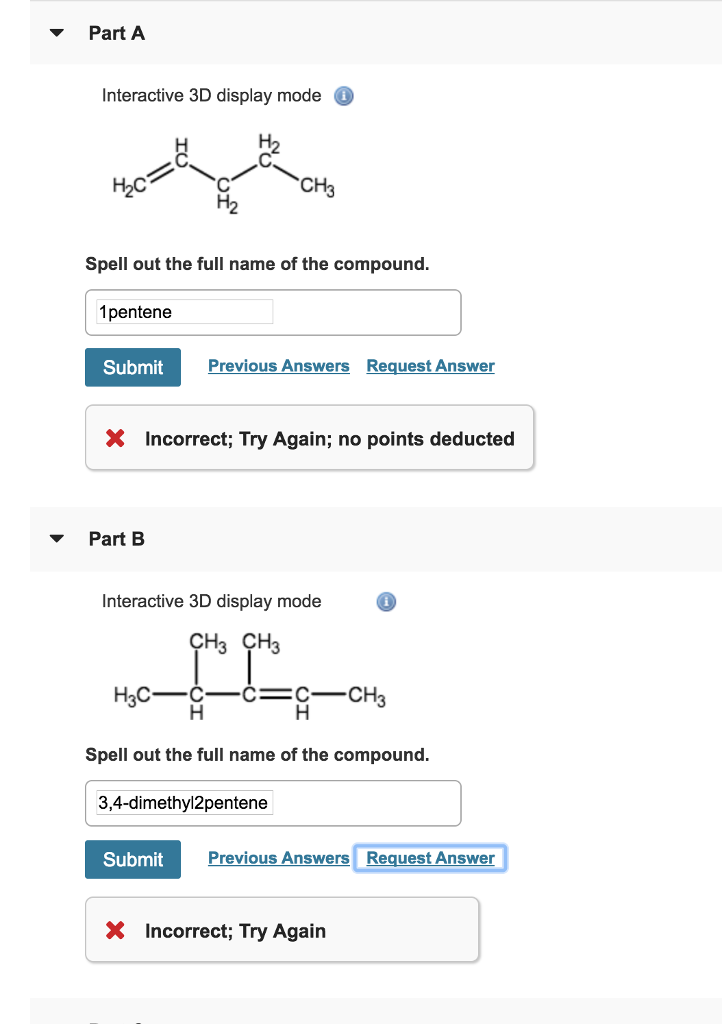This screenshot has height=1024, width=722.
Task: Open Previous Answers for Part A
Action: pos(279,366)
